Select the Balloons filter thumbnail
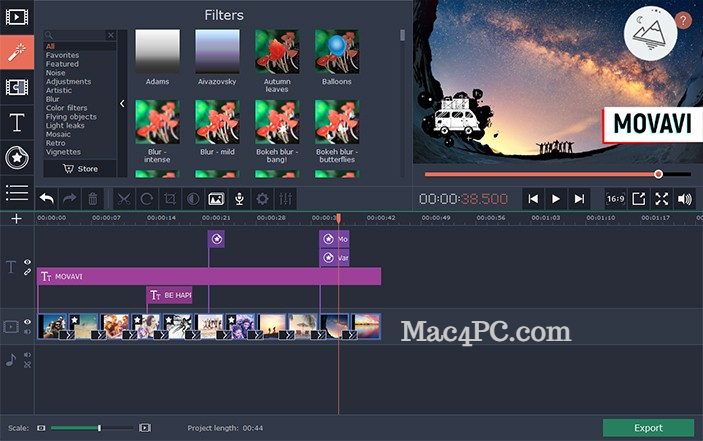 (x=337, y=52)
